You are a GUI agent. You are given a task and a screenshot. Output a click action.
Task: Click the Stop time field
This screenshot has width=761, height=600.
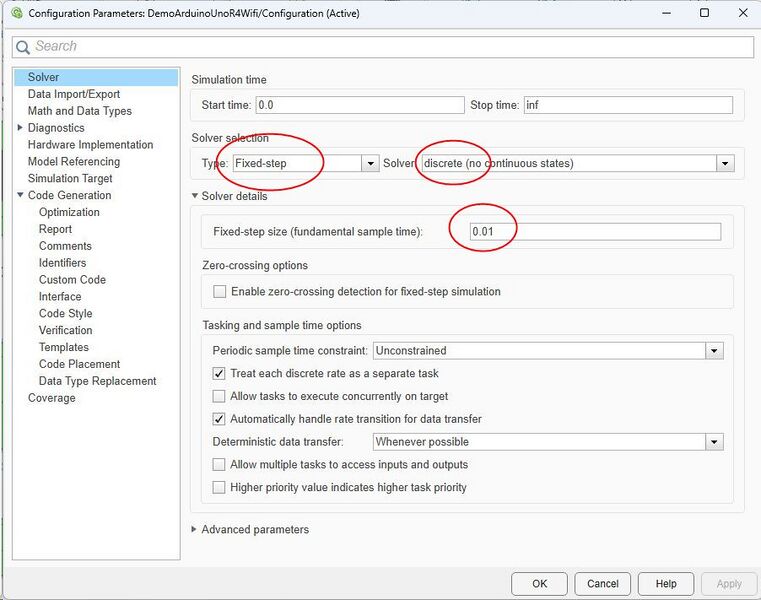628,105
